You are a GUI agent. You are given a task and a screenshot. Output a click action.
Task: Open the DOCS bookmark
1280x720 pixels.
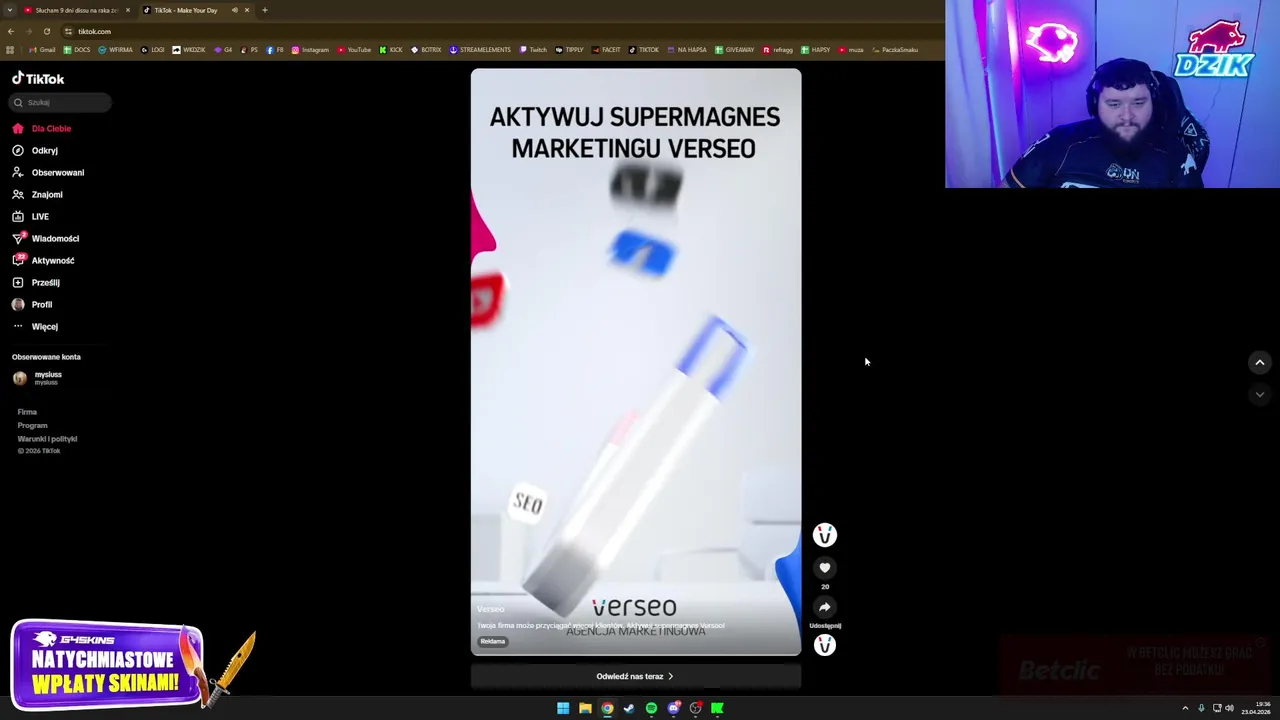77,49
